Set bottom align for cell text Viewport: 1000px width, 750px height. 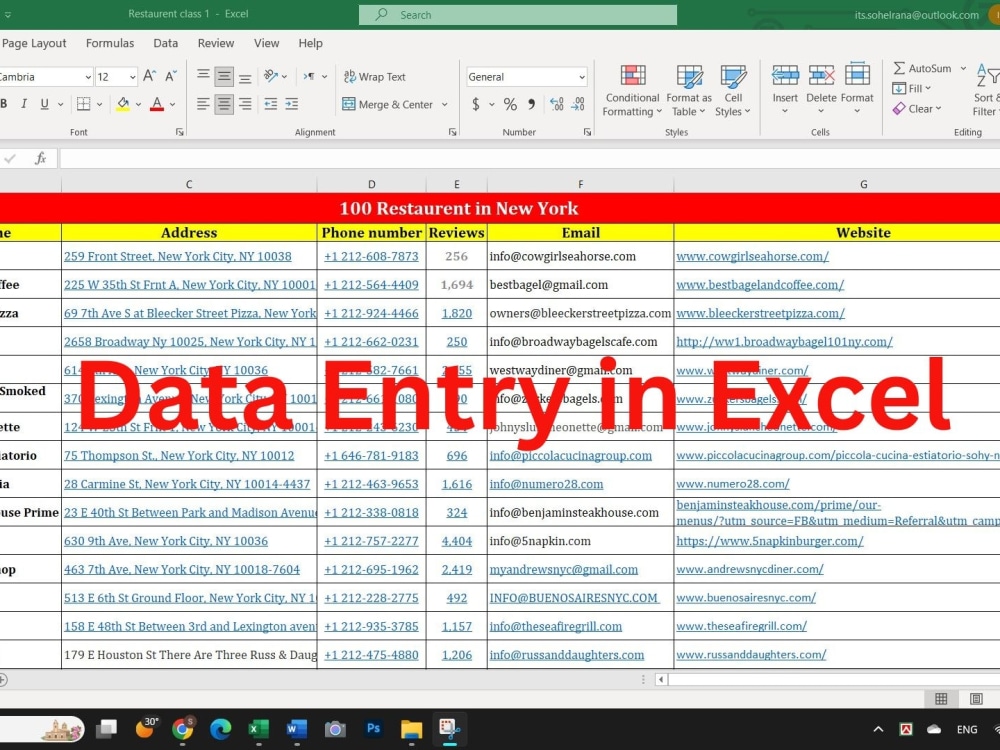click(x=245, y=77)
